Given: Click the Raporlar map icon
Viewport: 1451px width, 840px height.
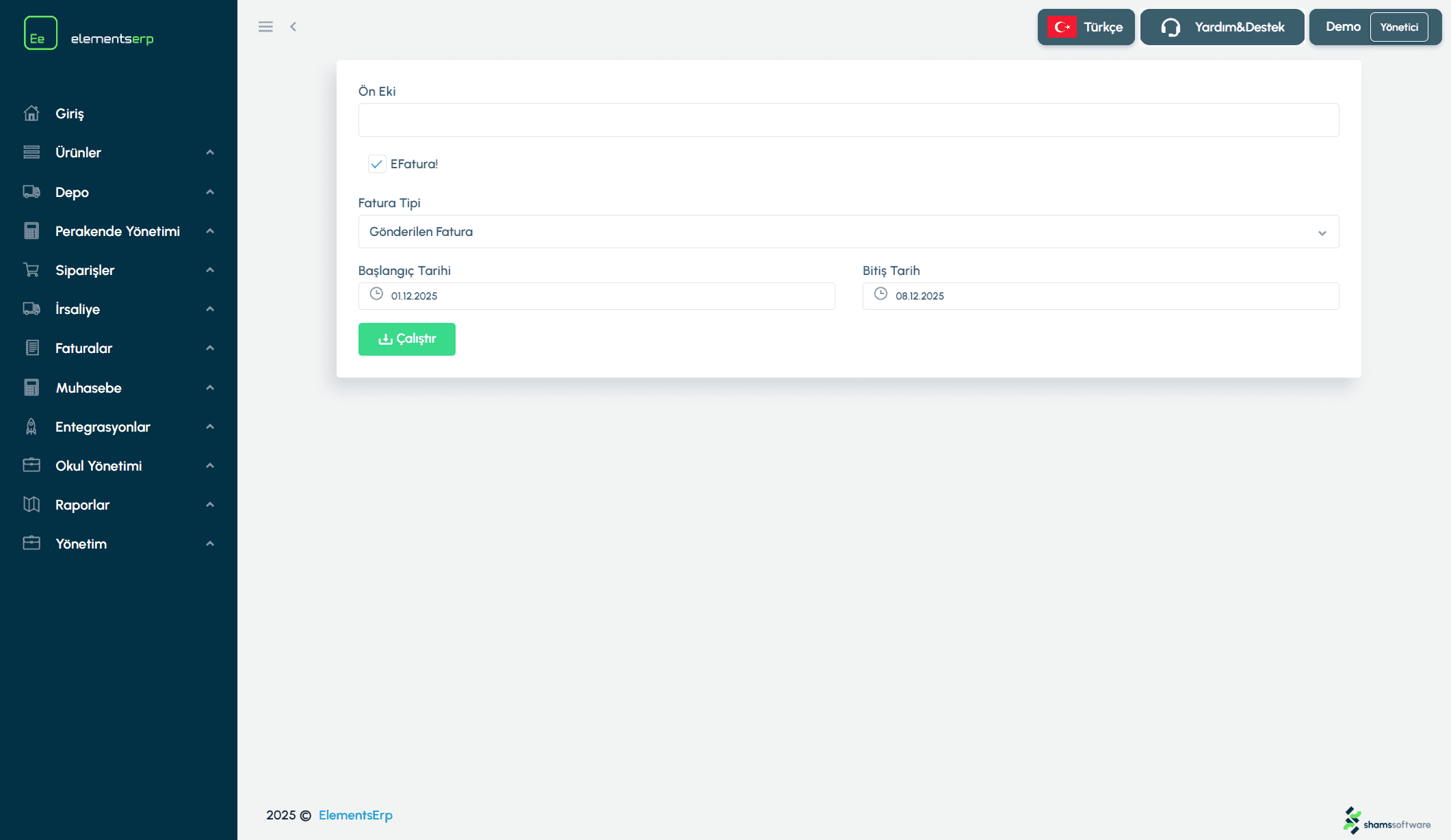Looking at the screenshot, I should 31,505.
